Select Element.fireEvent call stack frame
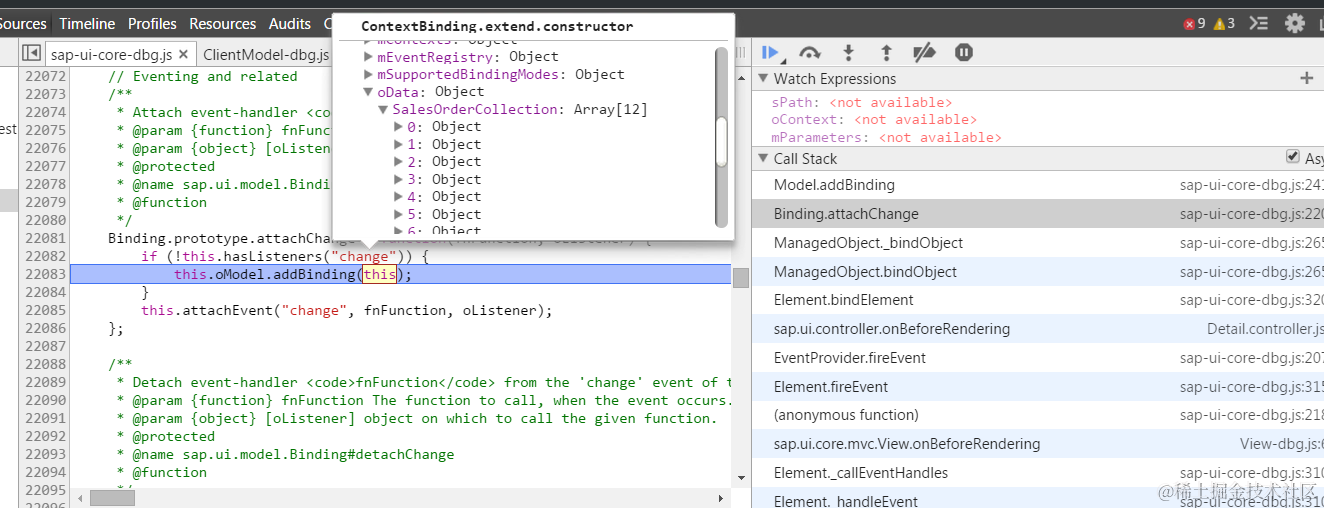This screenshot has height=508, width=1324. [x=1038, y=387]
